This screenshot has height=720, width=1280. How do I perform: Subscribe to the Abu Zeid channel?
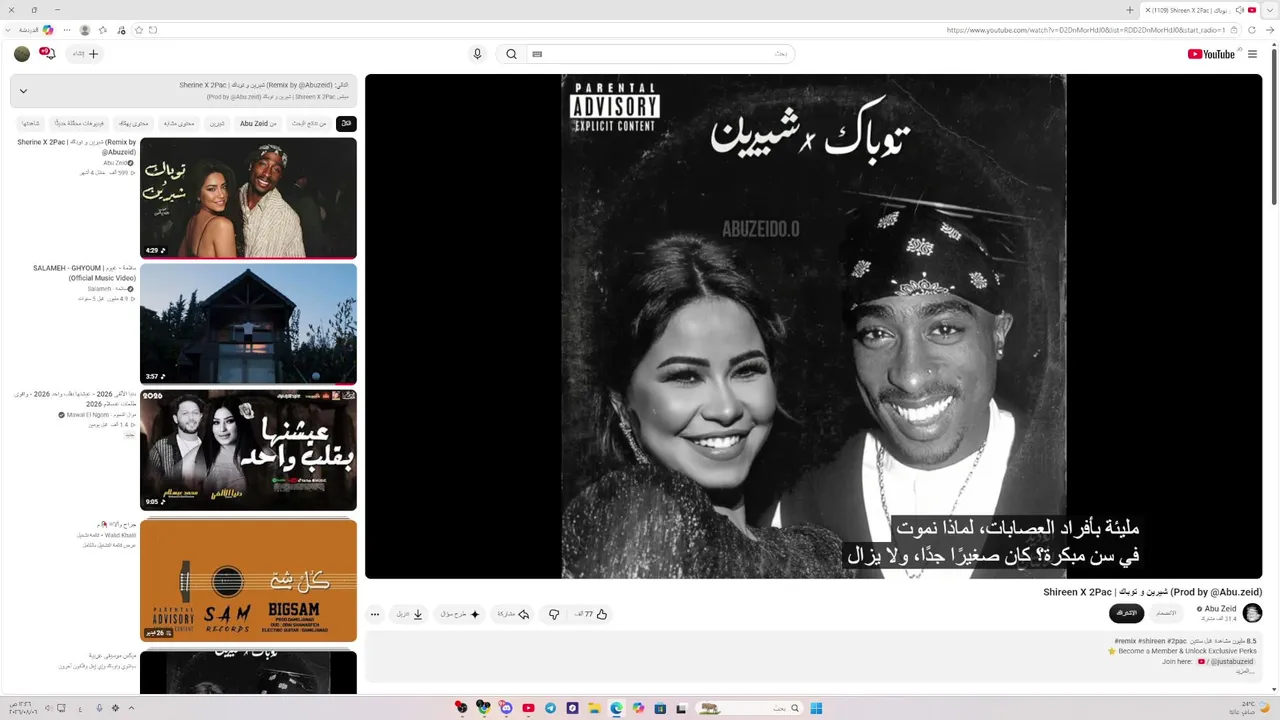[x=1126, y=613]
